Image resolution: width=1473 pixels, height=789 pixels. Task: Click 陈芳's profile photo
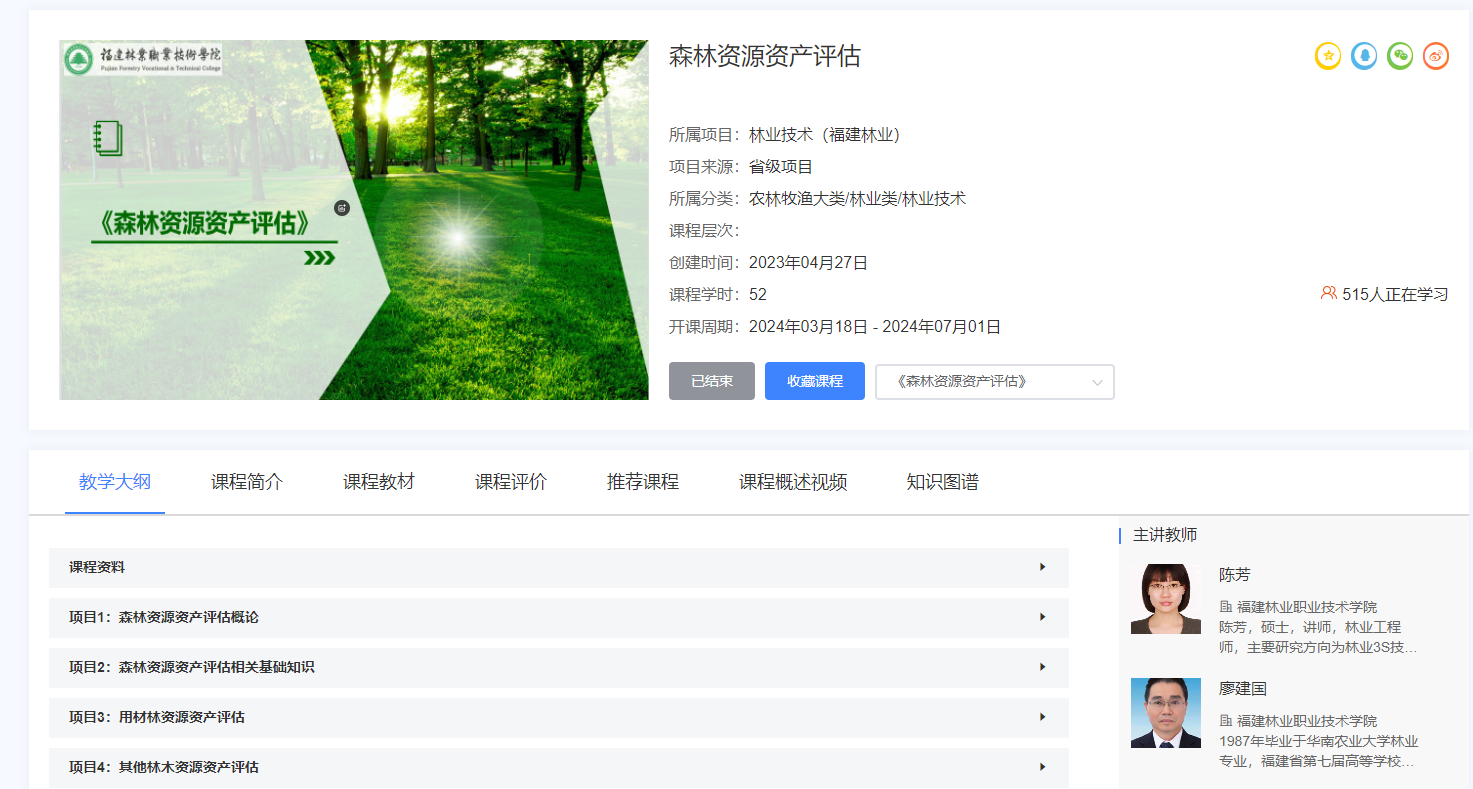tap(1166, 599)
